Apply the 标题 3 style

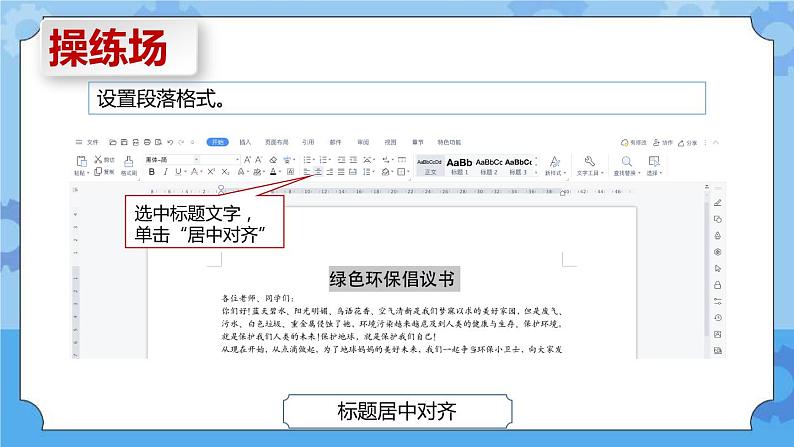(518, 166)
